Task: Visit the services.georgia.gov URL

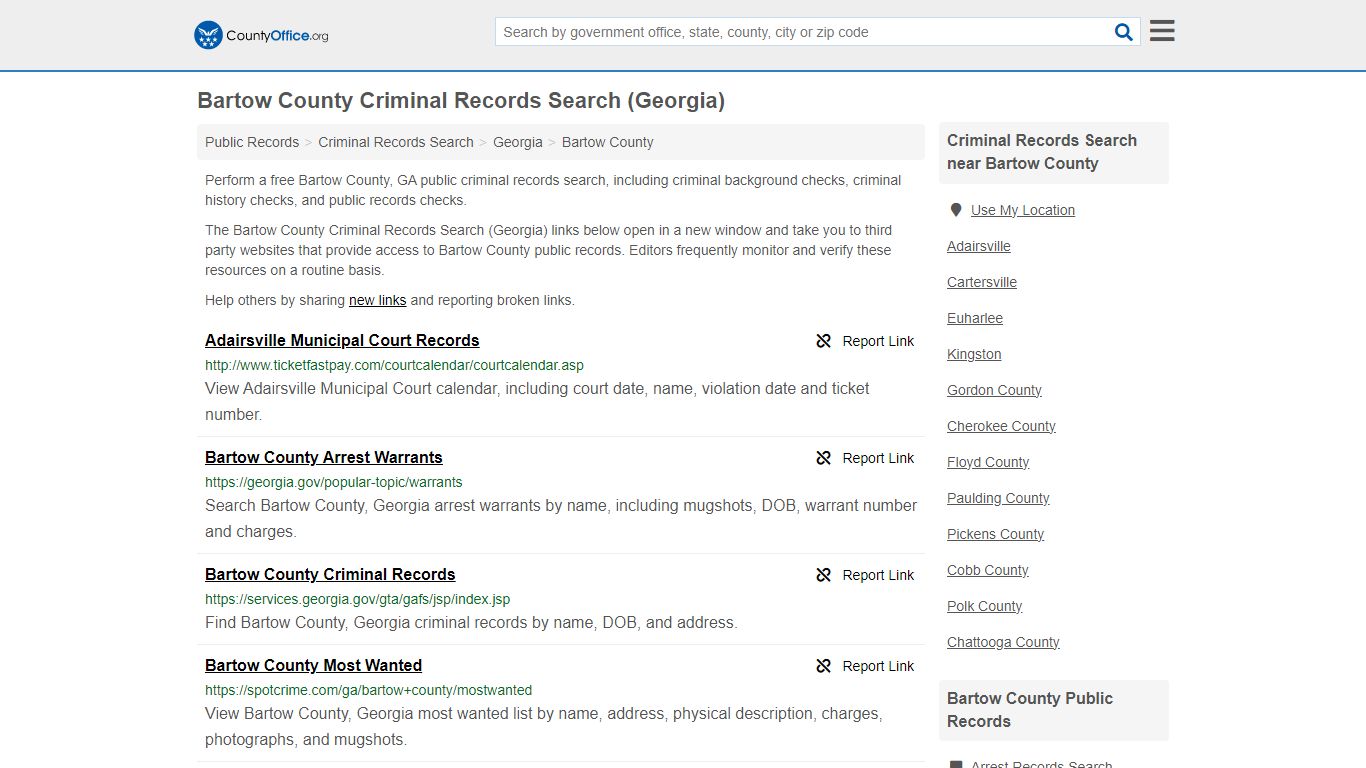Action: [357, 599]
